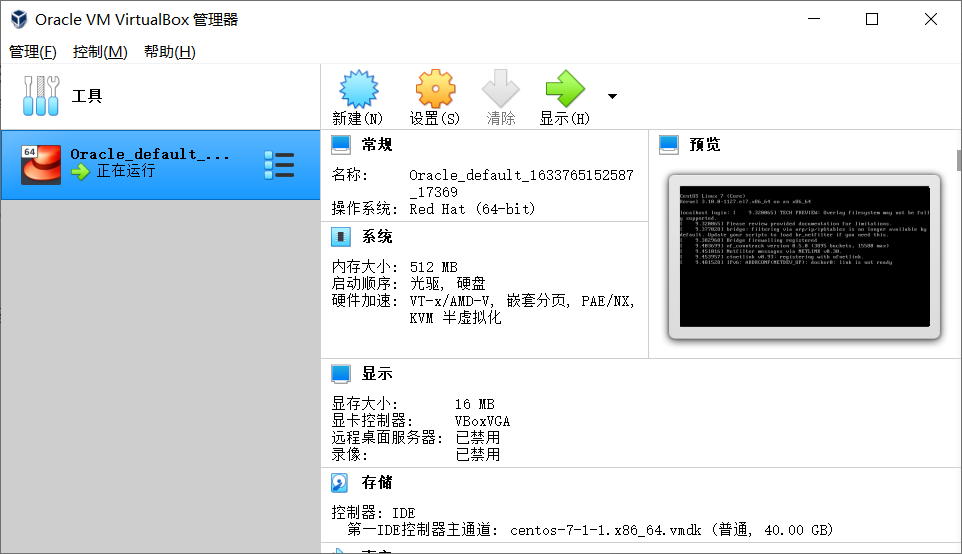Click the VM name Oracle_default_1633765152587
This screenshot has width=962, height=554.
coord(521,183)
